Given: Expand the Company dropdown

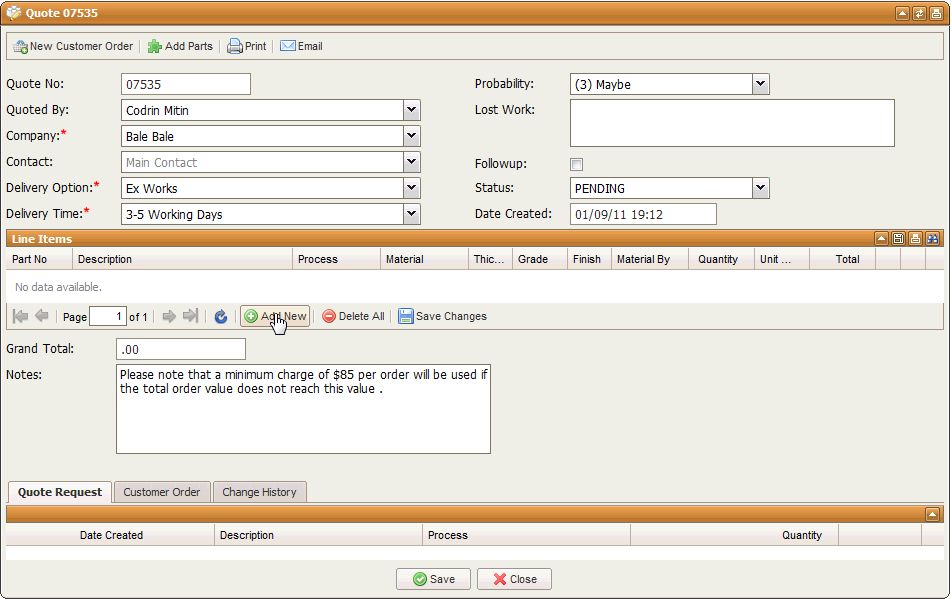Looking at the screenshot, I should (412, 136).
